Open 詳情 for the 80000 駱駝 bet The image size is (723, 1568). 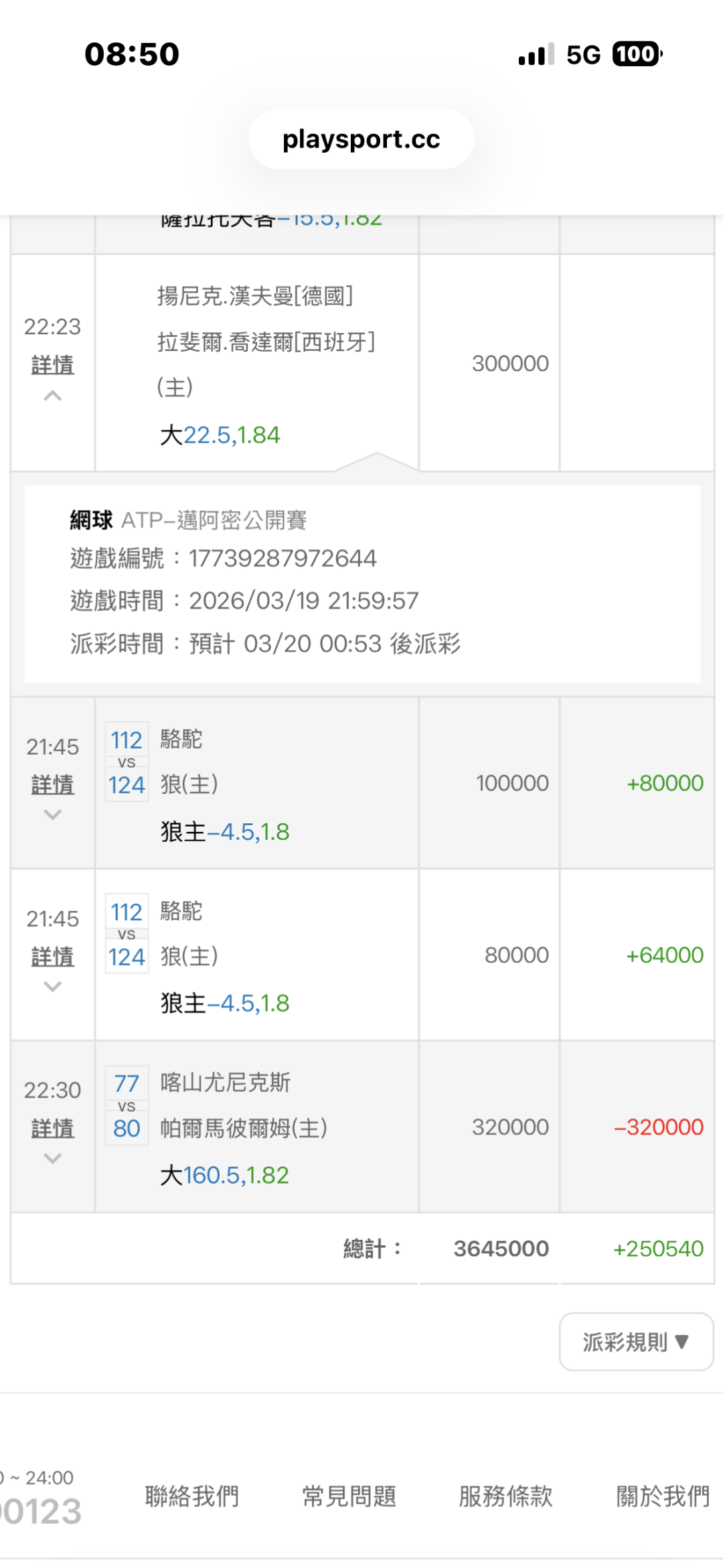53,956
